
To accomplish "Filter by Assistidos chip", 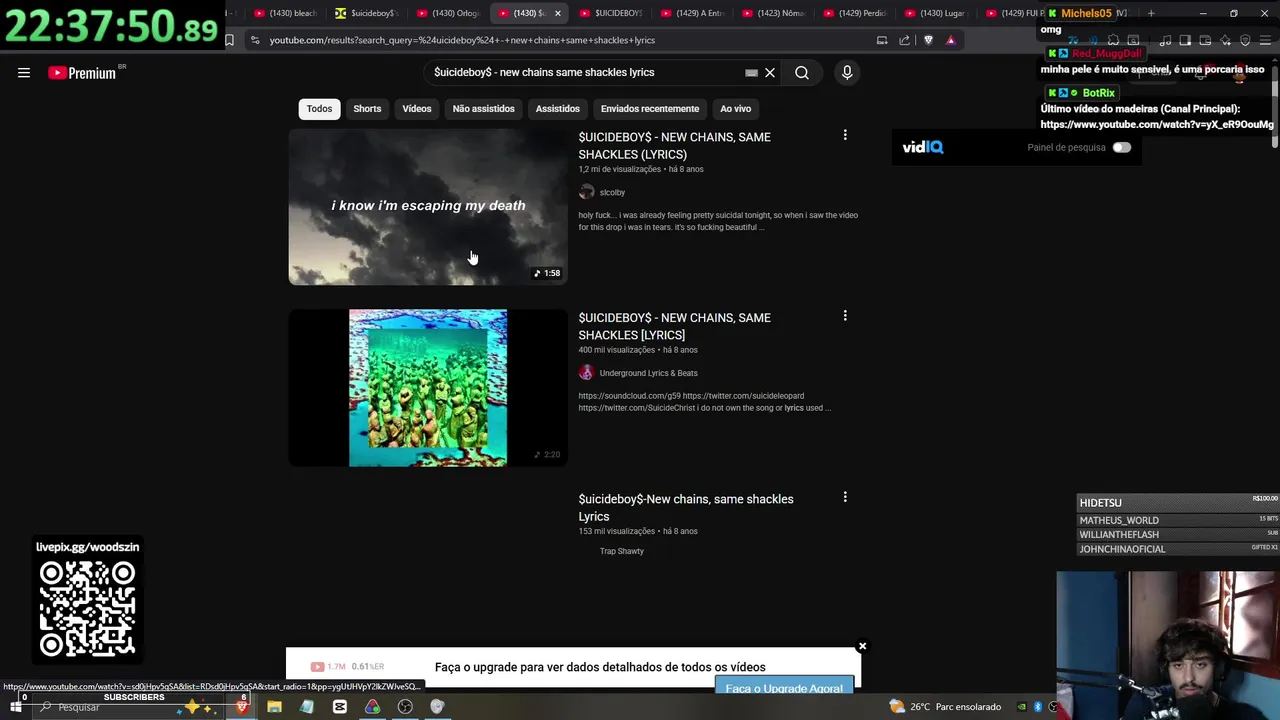I will coord(557,108).
